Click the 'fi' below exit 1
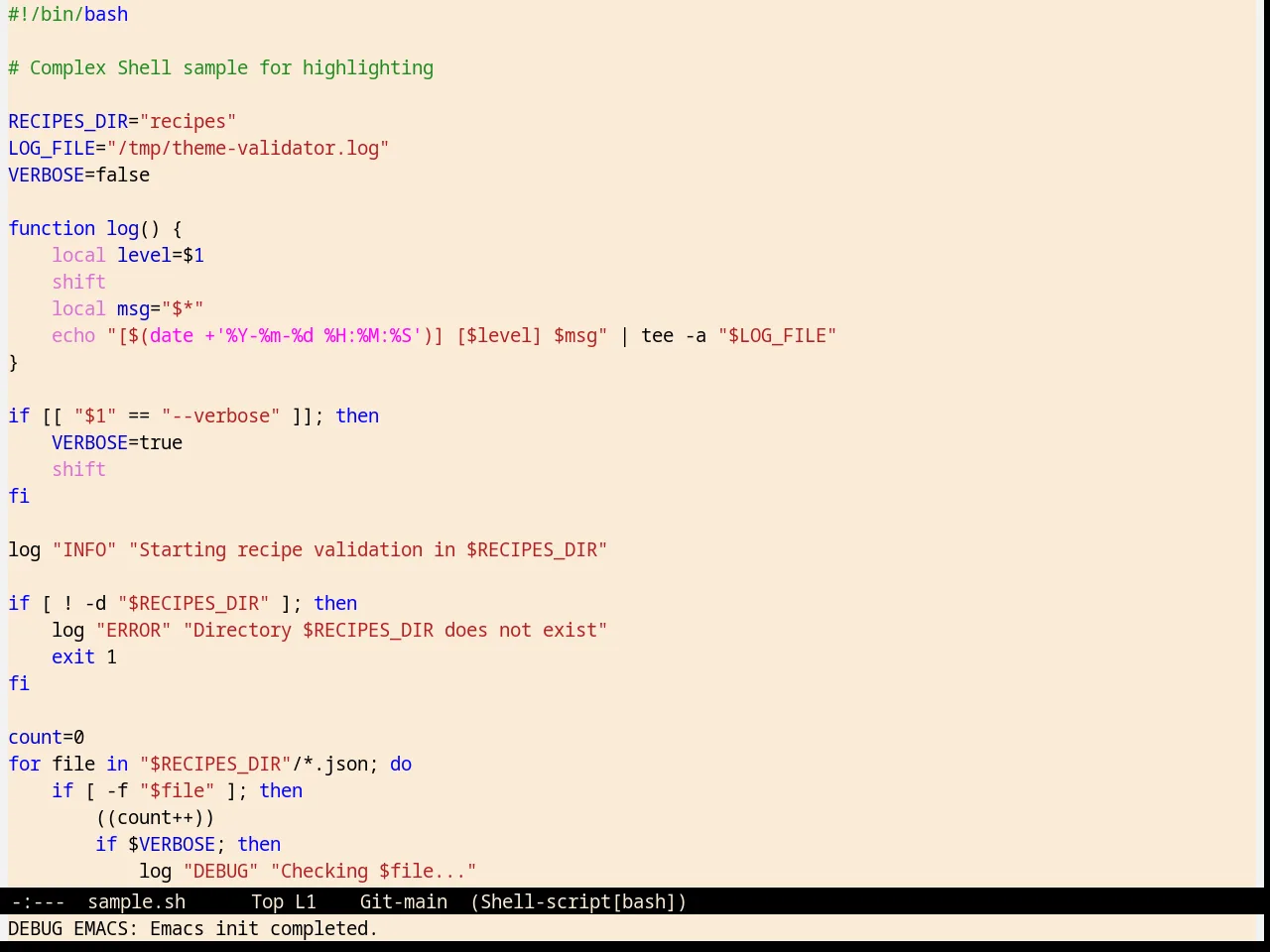Image resolution: width=1270 pixels, height=952 pixels. click(19, 684)
